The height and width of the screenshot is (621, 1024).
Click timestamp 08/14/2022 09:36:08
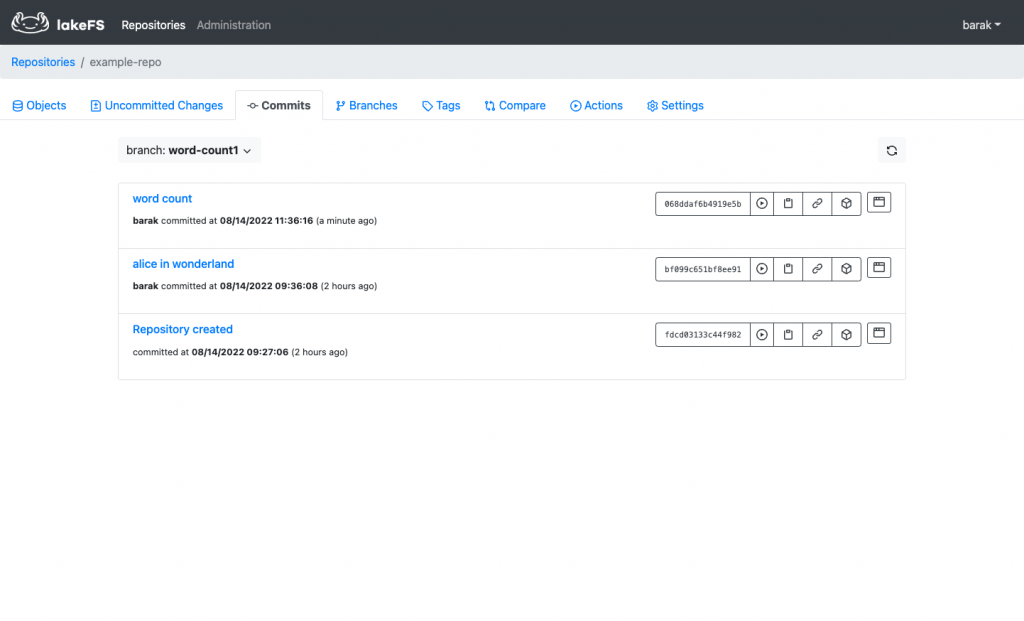tap(268, 286)
